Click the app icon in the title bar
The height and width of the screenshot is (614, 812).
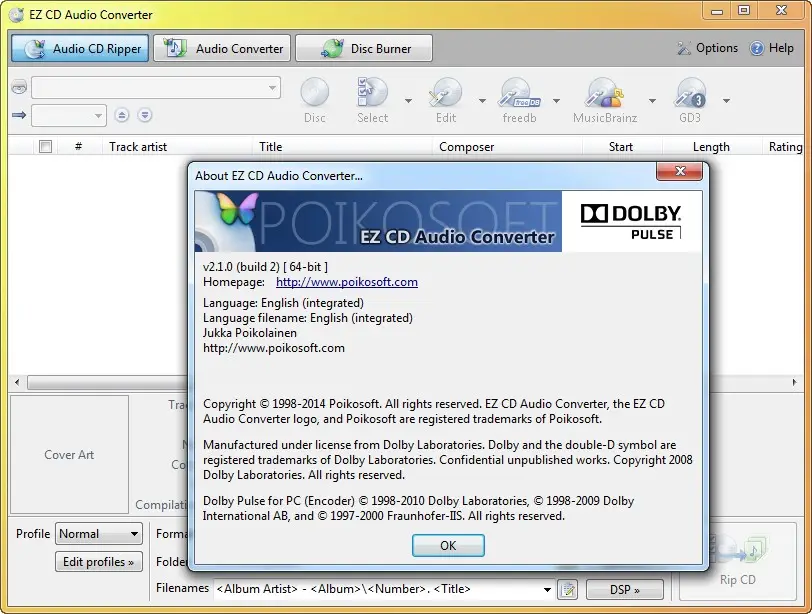point(17,14)
